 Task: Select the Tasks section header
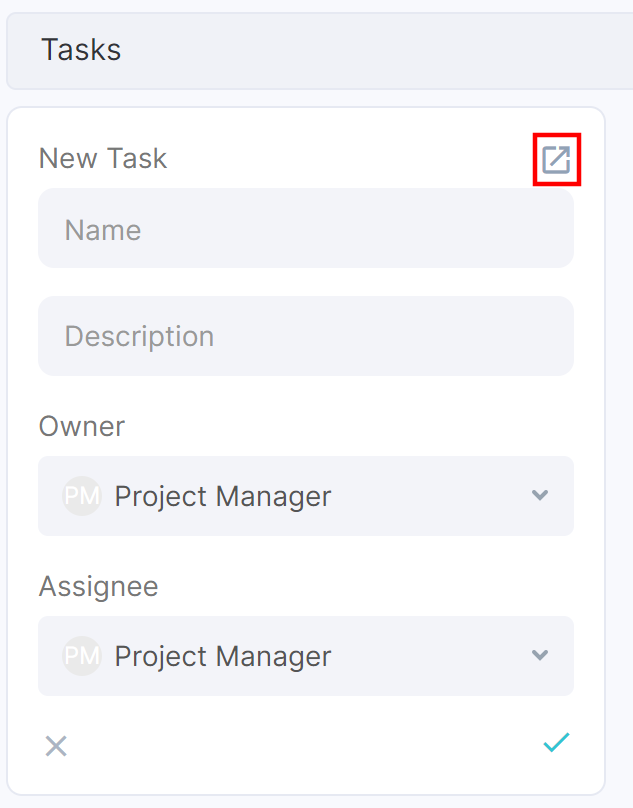[81, 49]
